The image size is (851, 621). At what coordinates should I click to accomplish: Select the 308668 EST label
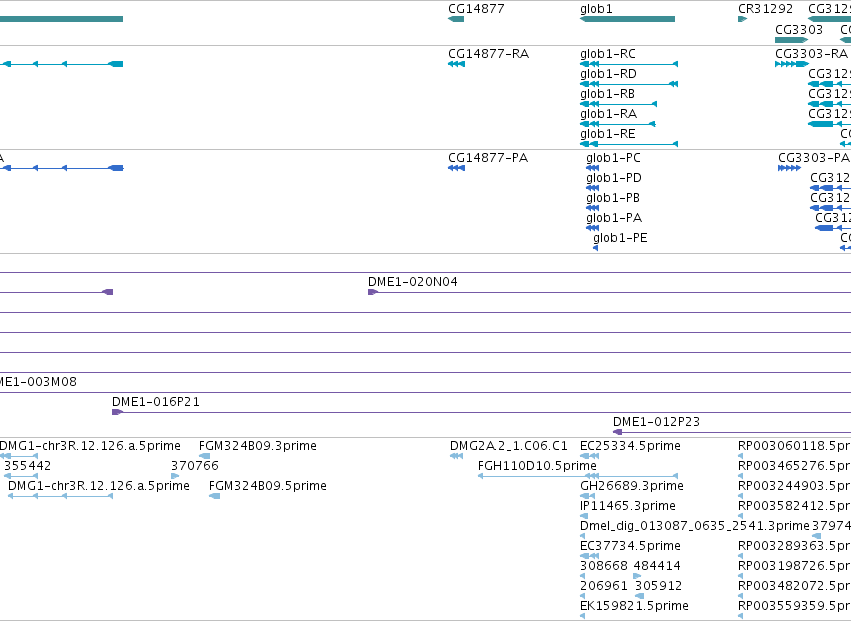(604, 566)
